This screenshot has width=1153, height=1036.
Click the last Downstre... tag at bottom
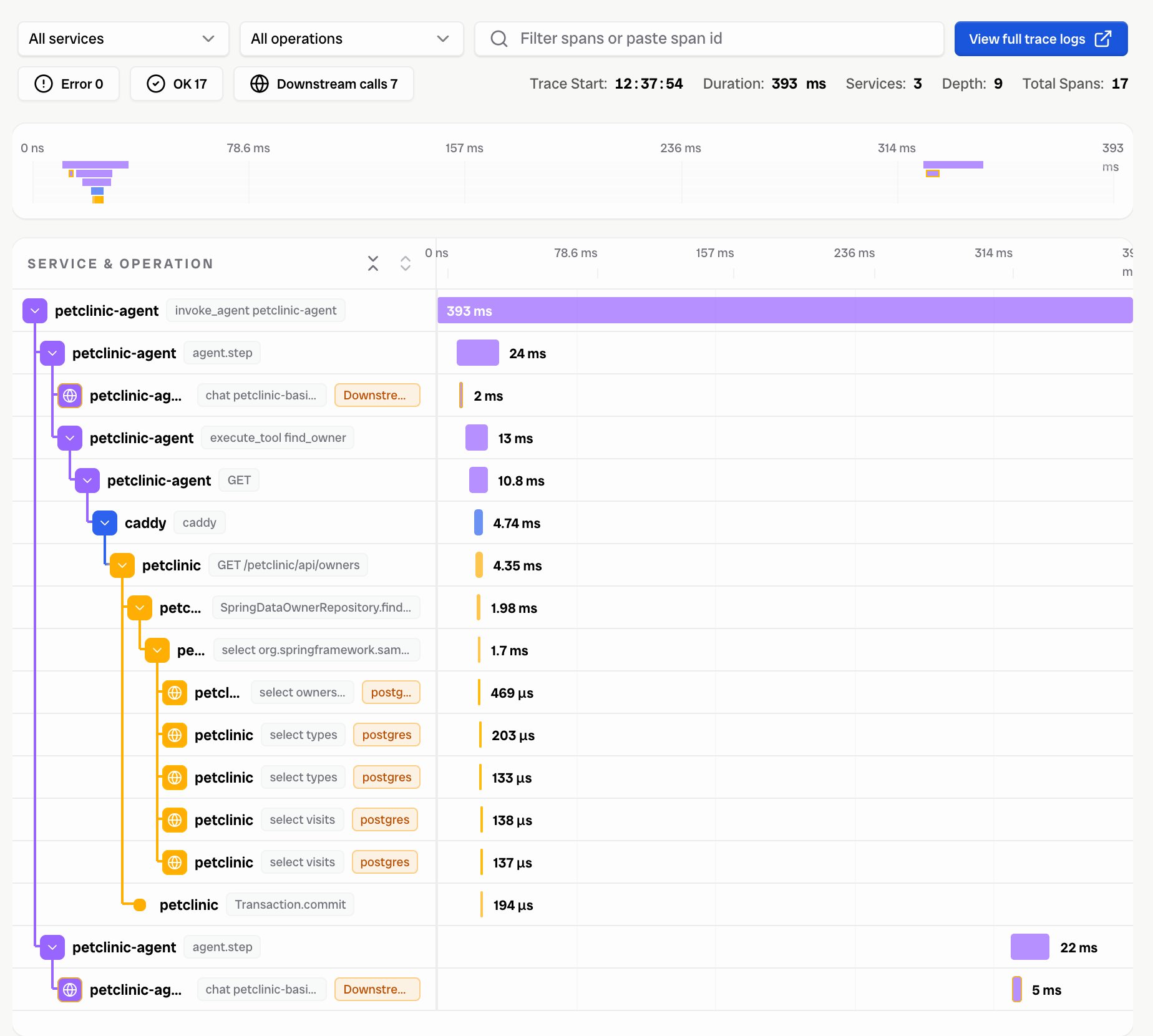coord(377,989)
